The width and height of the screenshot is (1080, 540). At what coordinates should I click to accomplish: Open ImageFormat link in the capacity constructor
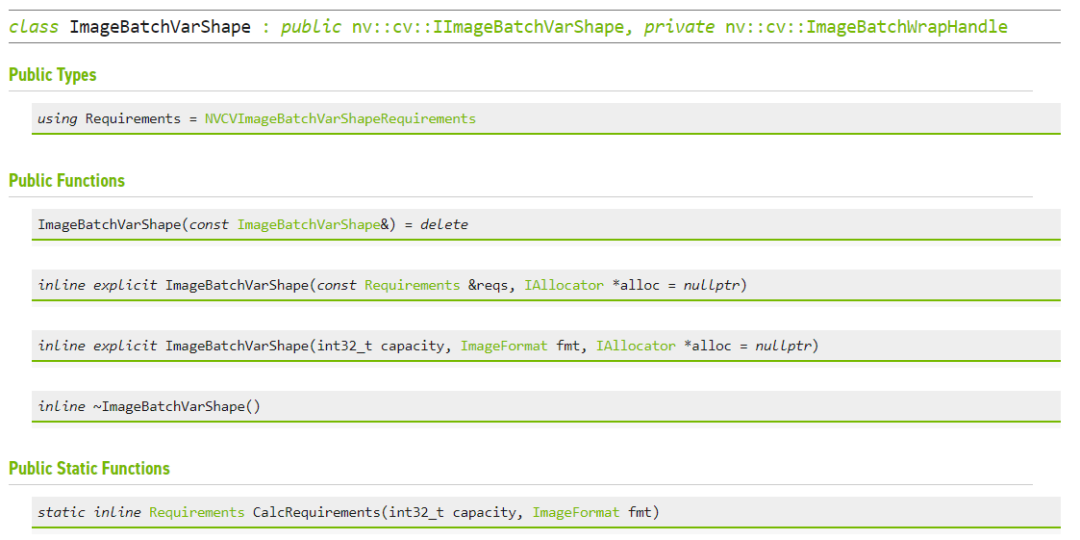point(504,346)
